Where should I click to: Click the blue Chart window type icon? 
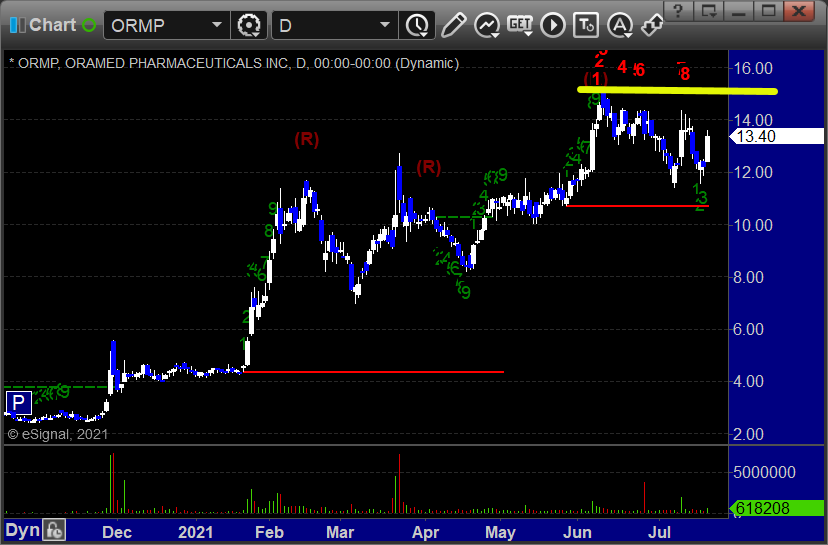coord(17,25)
